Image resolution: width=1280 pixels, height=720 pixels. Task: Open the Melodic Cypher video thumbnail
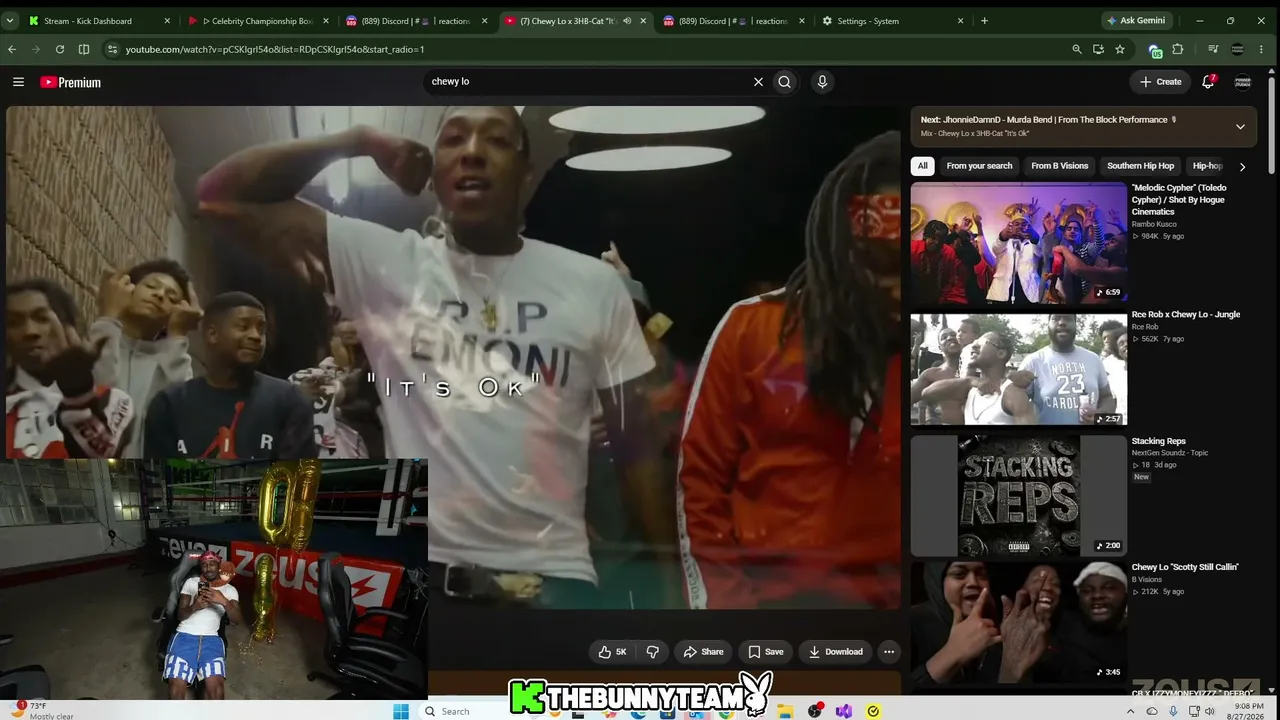(x=1018, y=242)
